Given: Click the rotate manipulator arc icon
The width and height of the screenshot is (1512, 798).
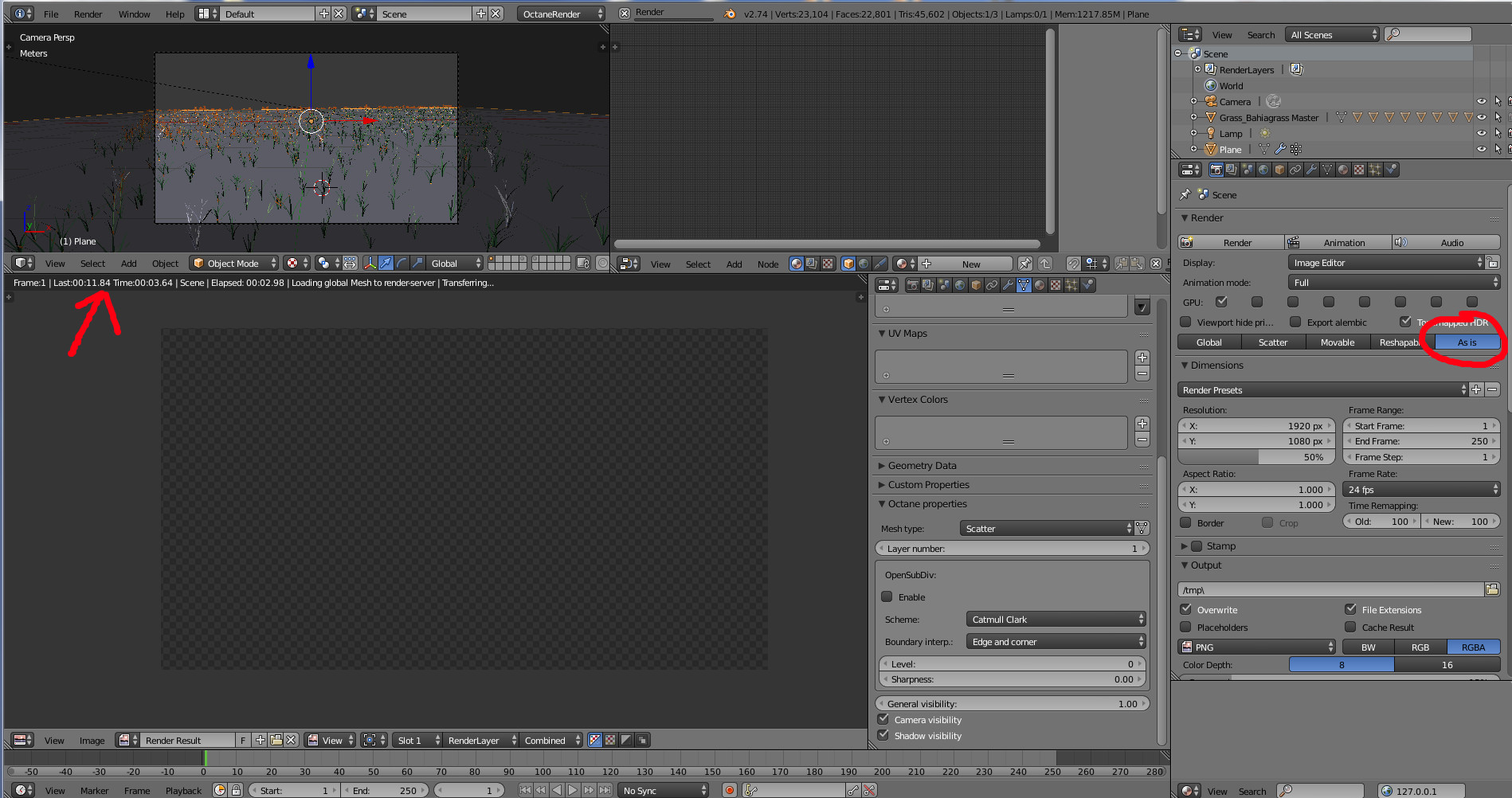Looking at the screenshot, I should coord(402,263).
